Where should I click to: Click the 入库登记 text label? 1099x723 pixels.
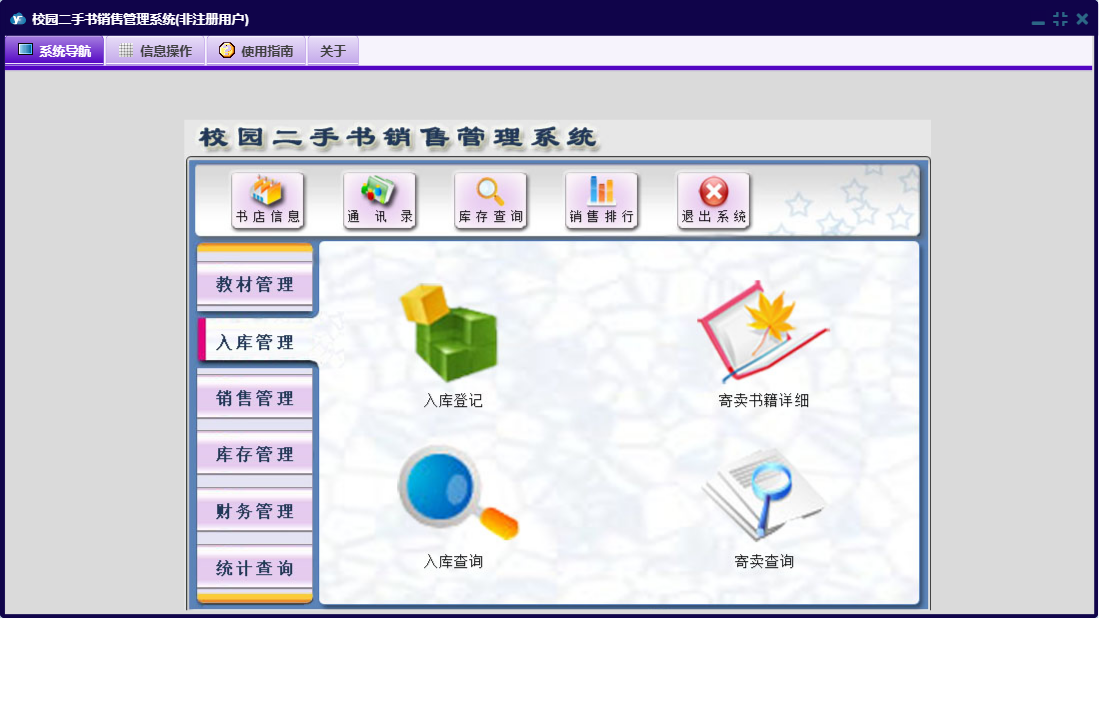[453, 401]
